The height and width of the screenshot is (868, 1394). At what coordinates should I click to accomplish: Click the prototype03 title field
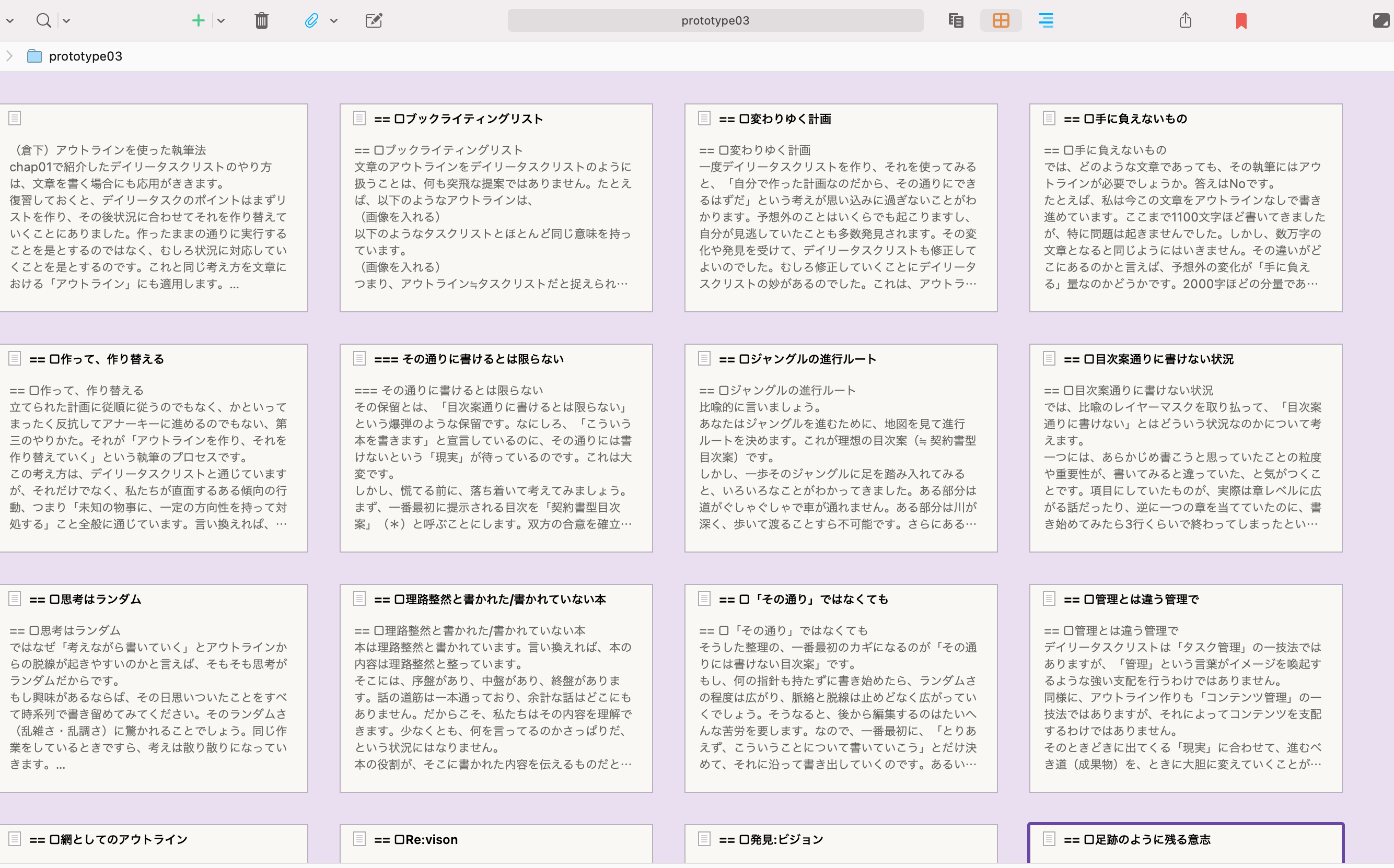pyautogui.click(x=715, y=20)
